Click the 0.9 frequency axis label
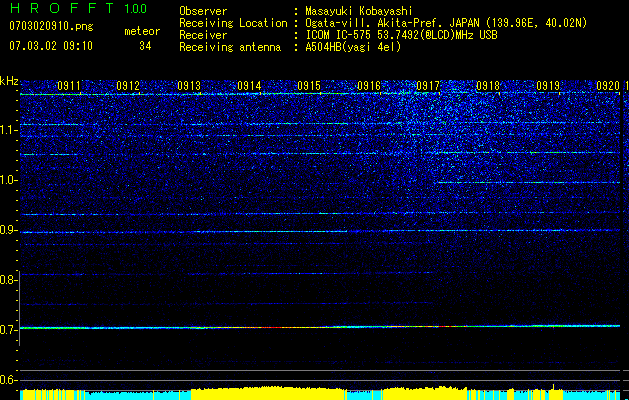 8,230
